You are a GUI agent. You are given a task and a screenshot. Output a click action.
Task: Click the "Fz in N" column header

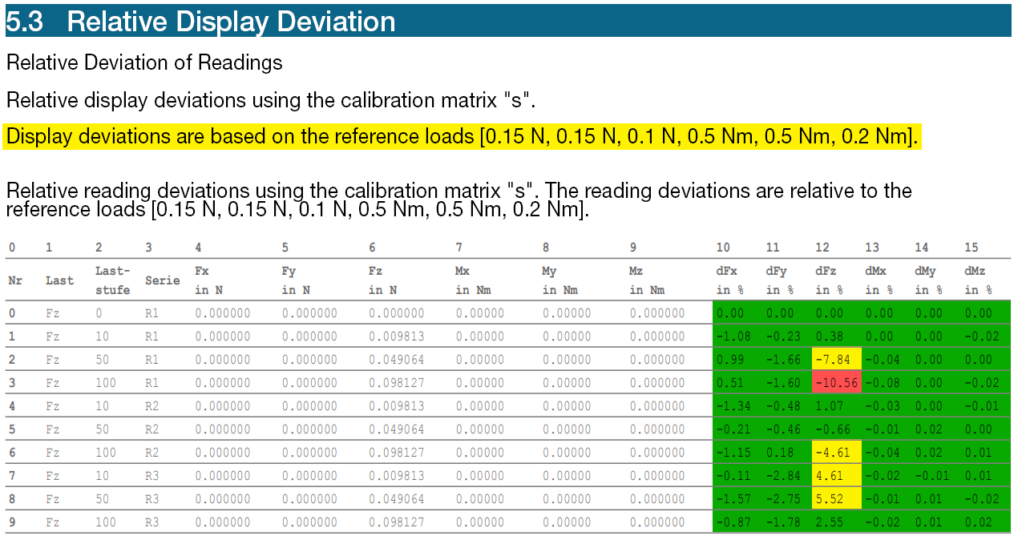coord(382,281)
